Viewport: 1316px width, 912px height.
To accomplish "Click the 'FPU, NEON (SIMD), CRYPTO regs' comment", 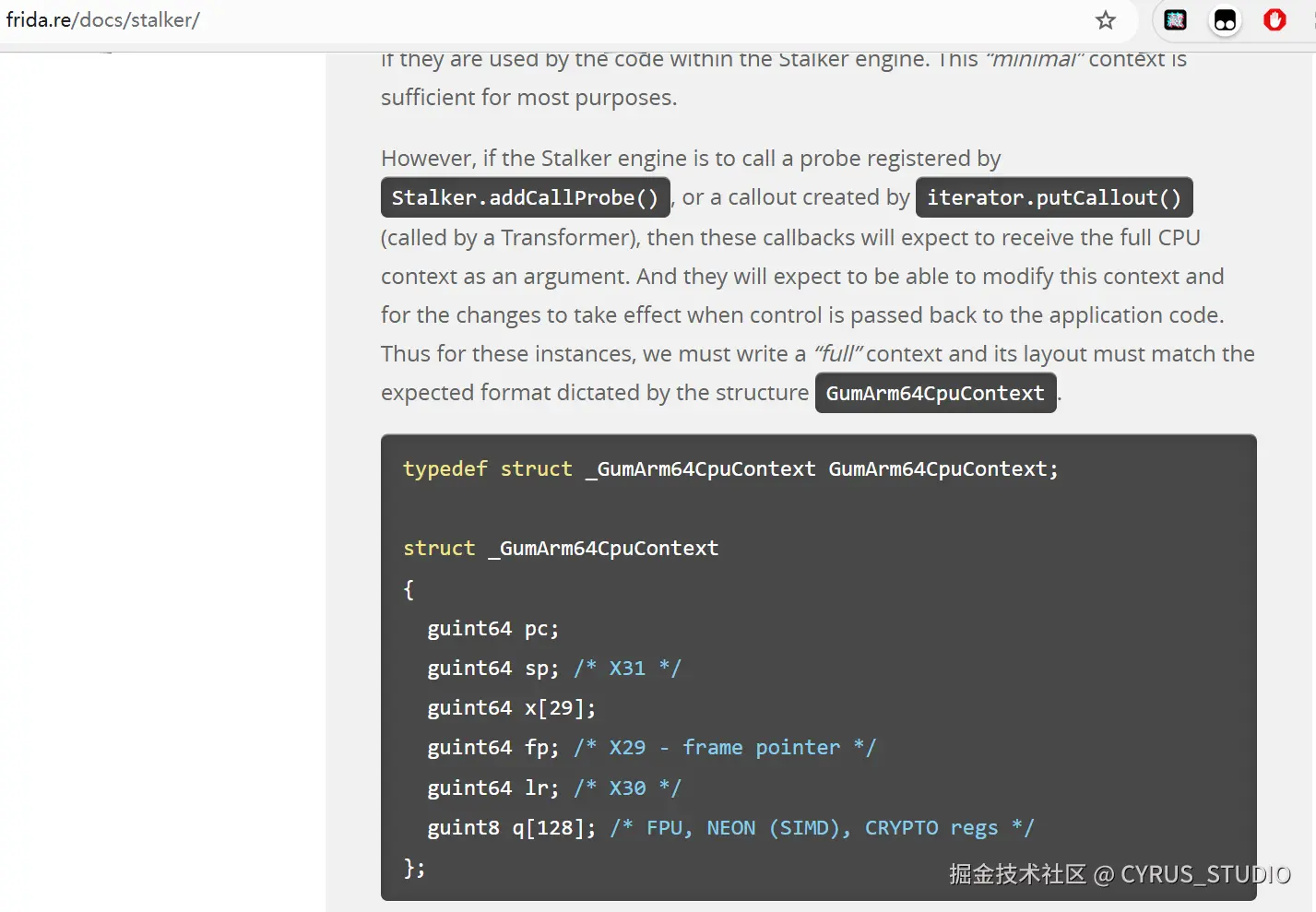I will pos(823,827).
